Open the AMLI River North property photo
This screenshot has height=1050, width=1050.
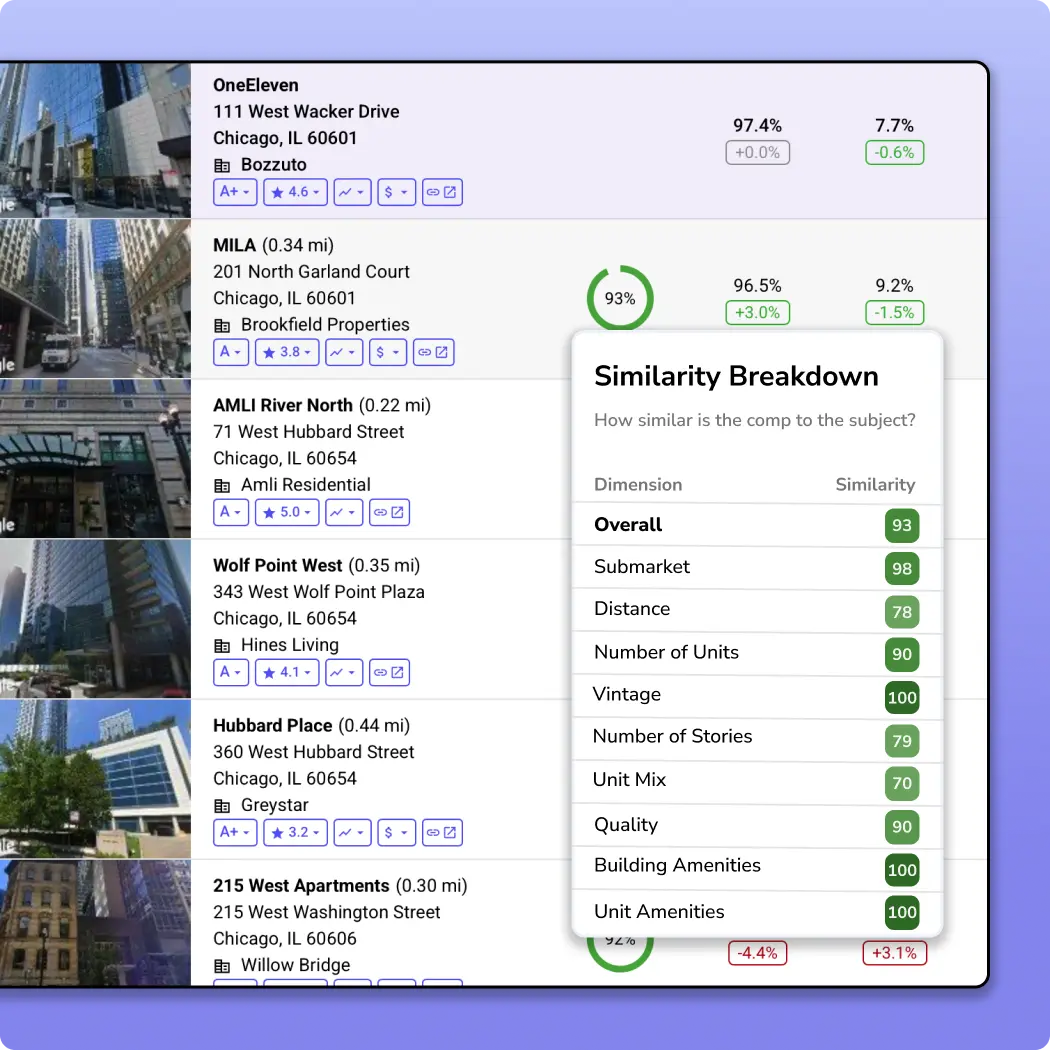click(95, 459)
